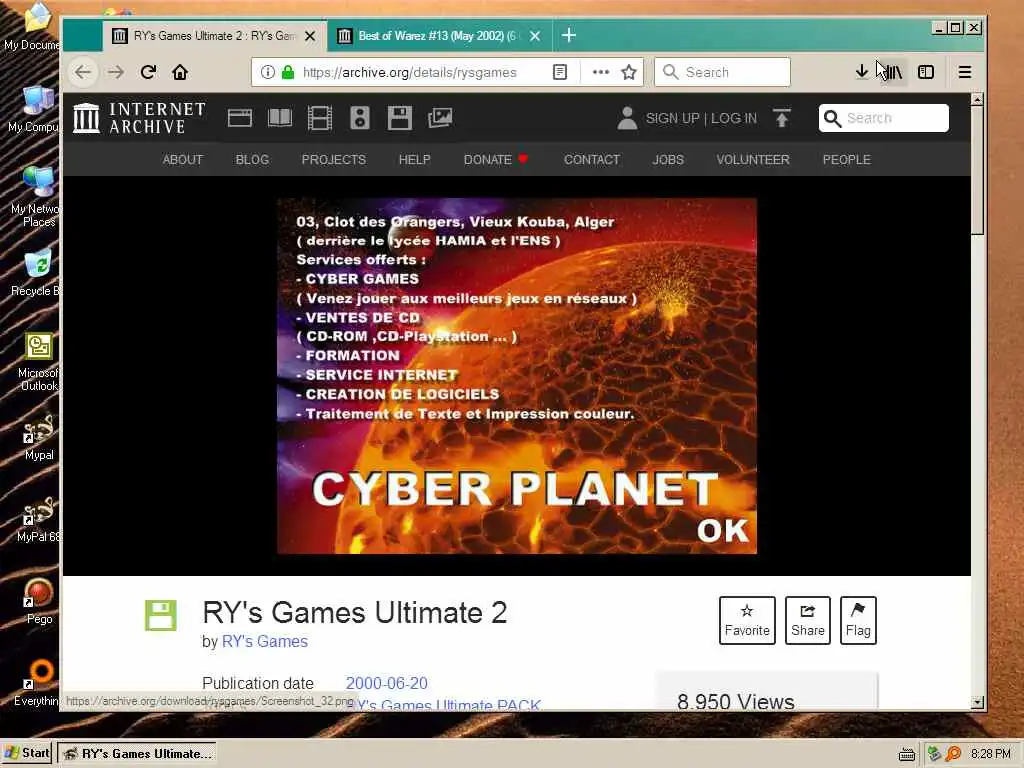Go back with the browser back arrow
Image resolution: width=1024 pixels, height=768 pixels.
(x=82, y=72)
